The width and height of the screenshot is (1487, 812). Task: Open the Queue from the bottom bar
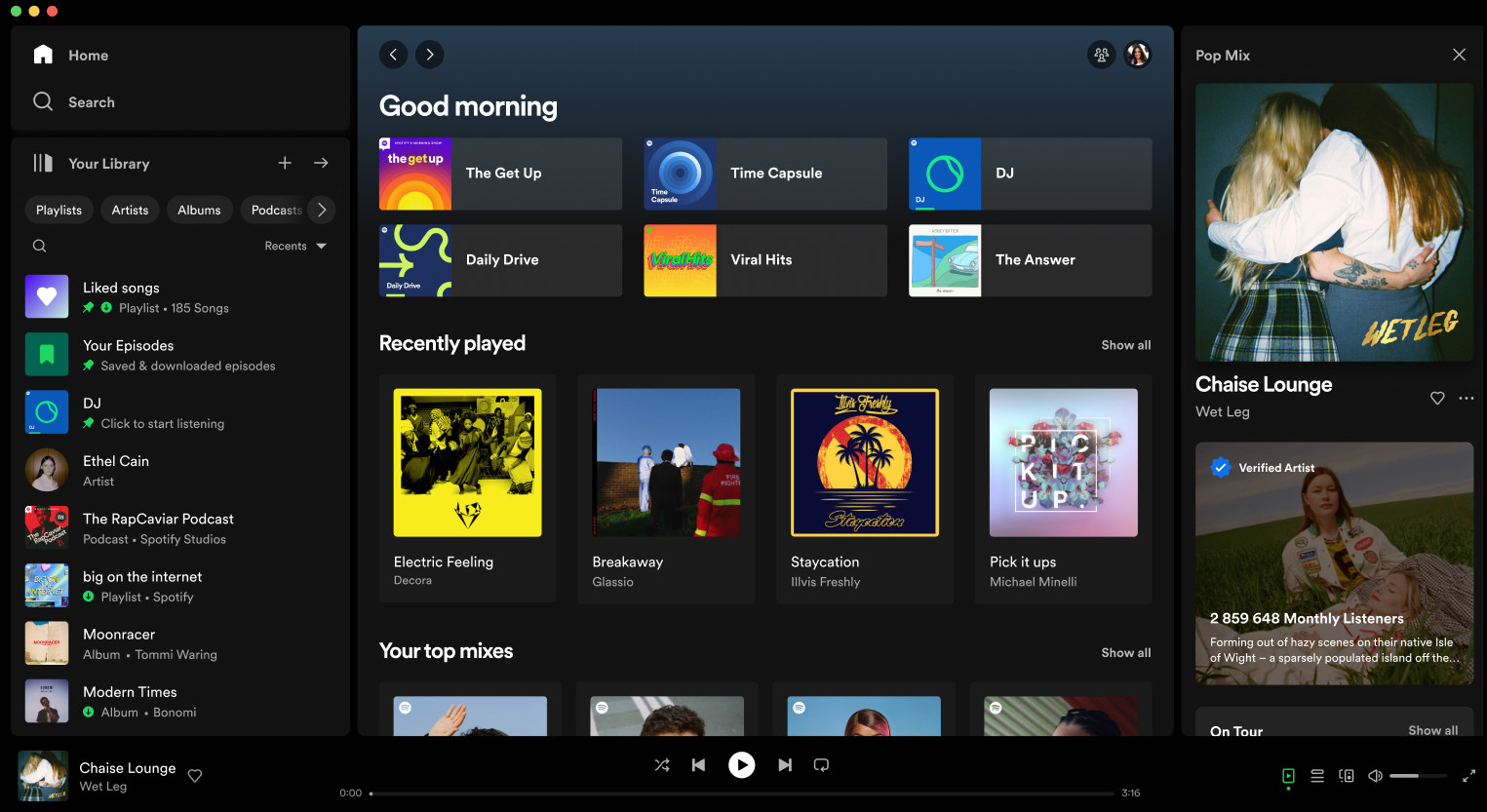(x=1317, y=776)
